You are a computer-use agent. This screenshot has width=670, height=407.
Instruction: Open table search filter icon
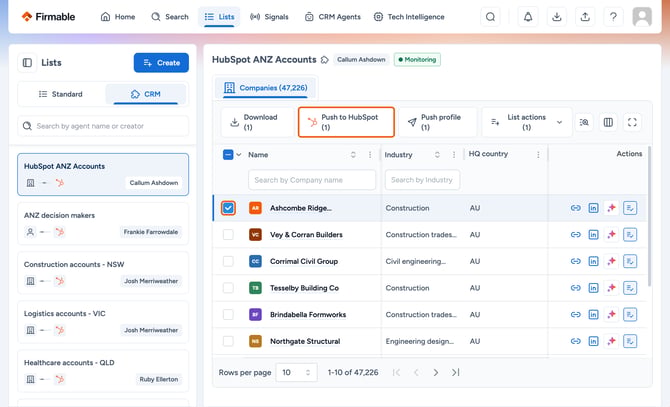(x=584, y=123)
